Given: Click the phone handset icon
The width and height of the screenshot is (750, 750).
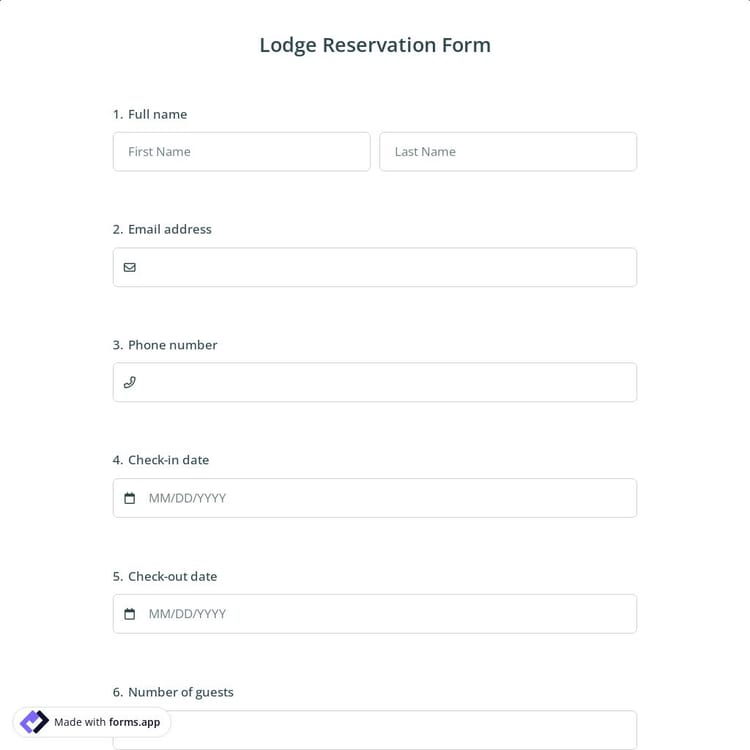Looking at the screenshot, I should tap(129, 382).
